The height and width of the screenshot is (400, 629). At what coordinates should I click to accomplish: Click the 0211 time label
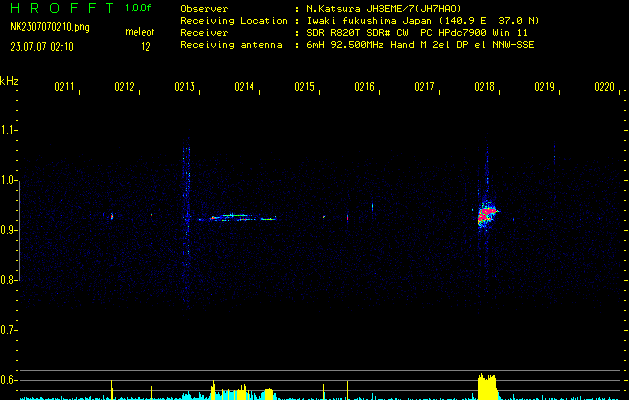(x=64, y=88)
